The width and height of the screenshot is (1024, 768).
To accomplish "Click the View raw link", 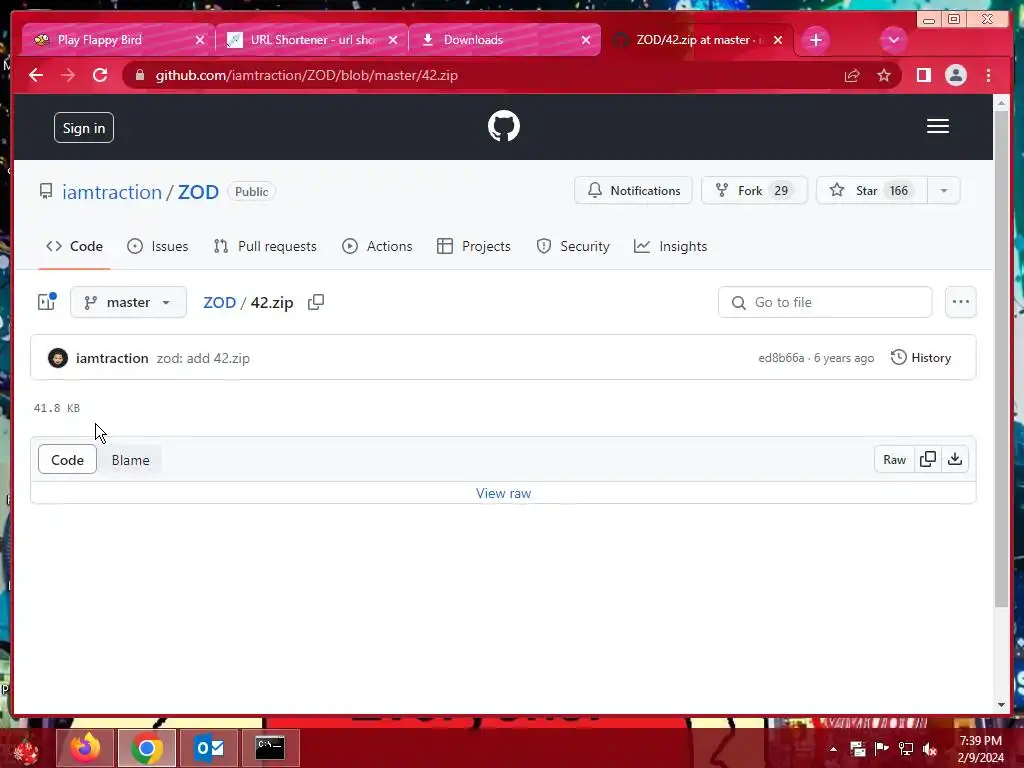I will 504,494.
